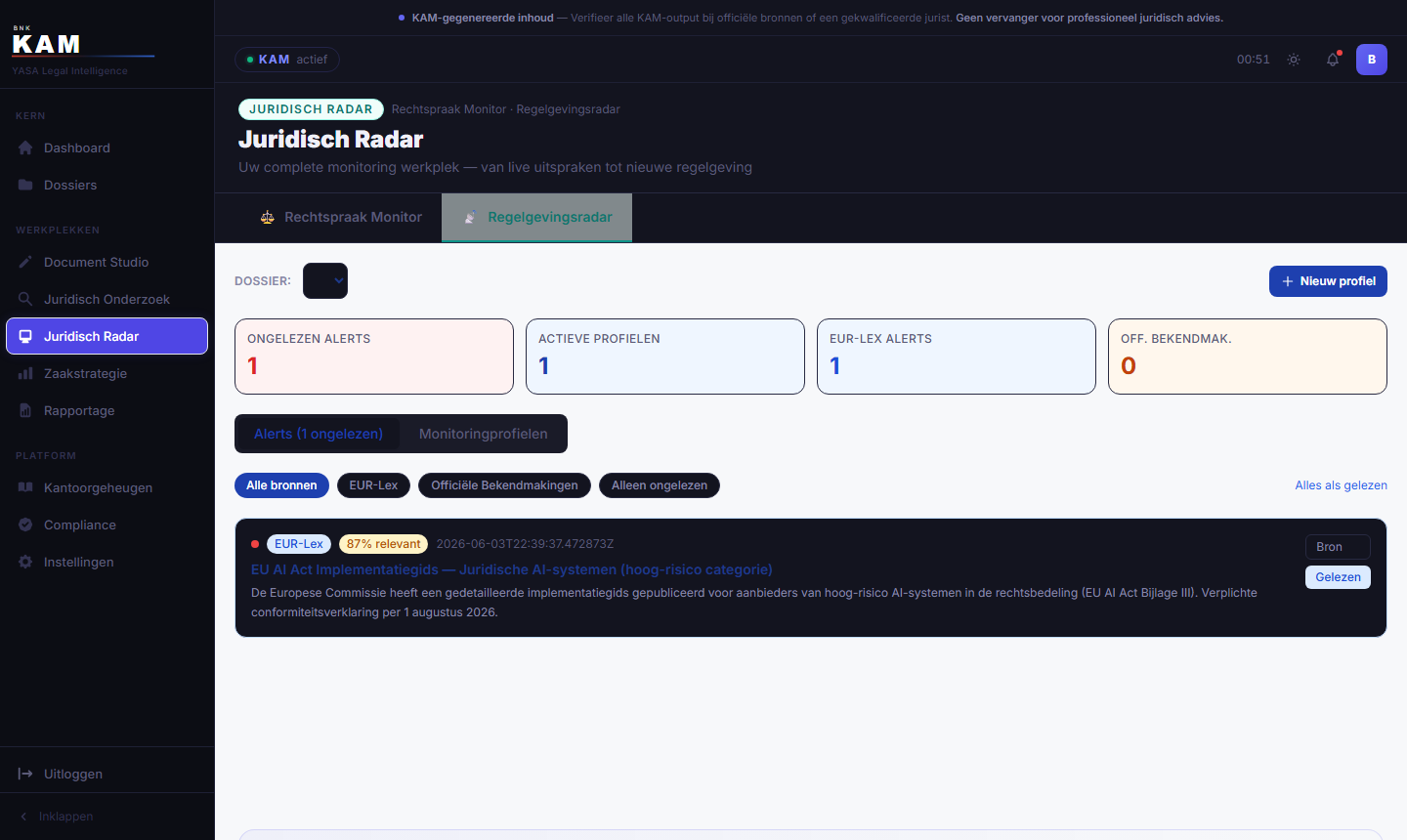Click the Dossiers folder icon
This screenshot has width=1407, height=840.
(25, 185)
